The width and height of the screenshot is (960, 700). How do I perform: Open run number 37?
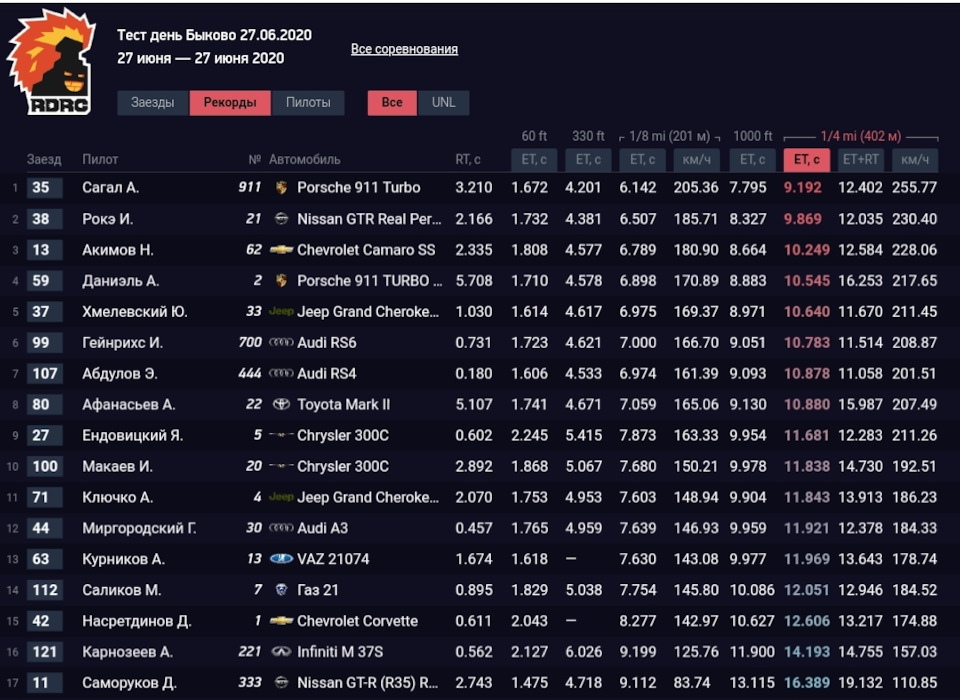(44, 311)
